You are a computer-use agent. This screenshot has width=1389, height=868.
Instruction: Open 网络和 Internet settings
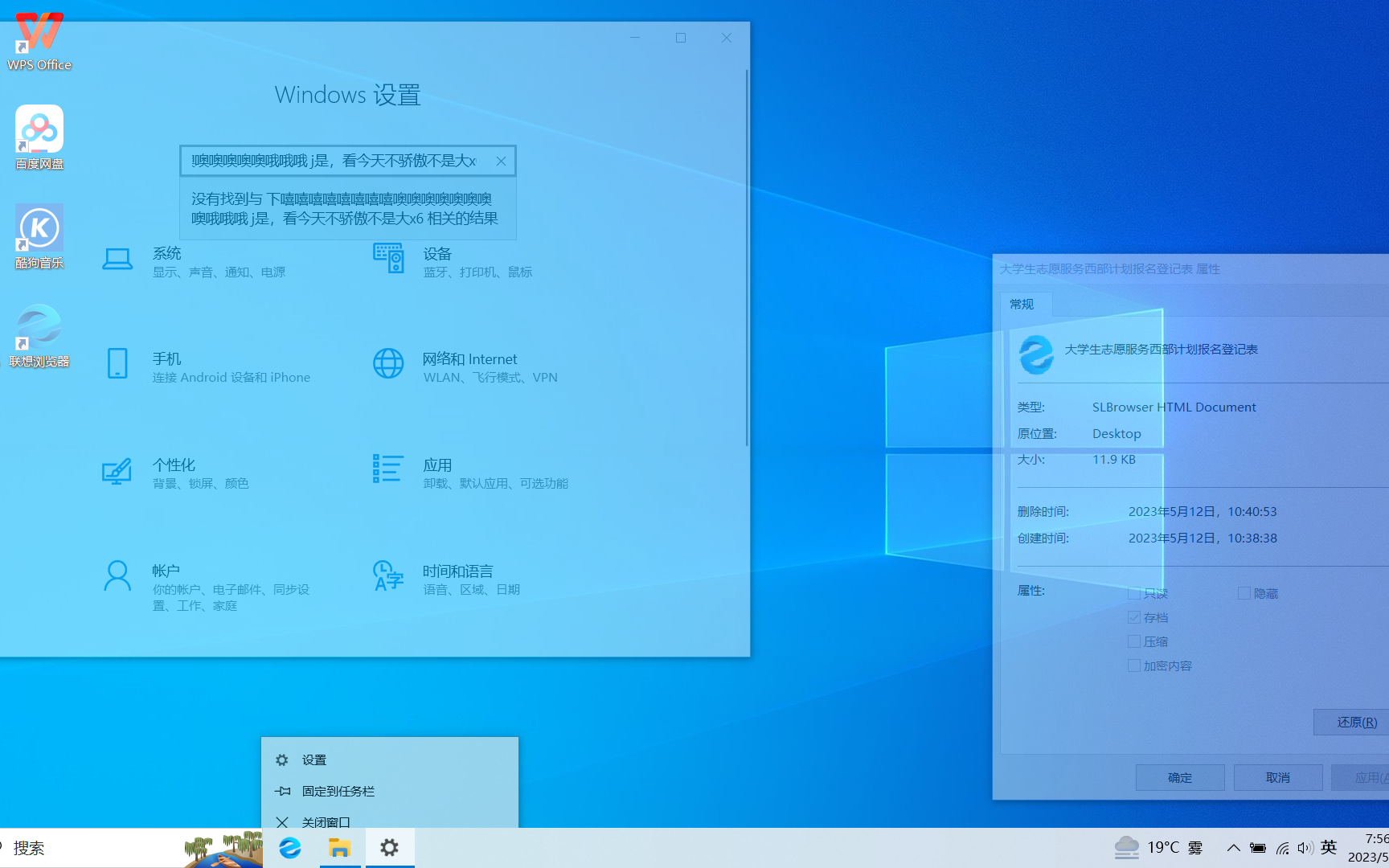click(465, 367)
